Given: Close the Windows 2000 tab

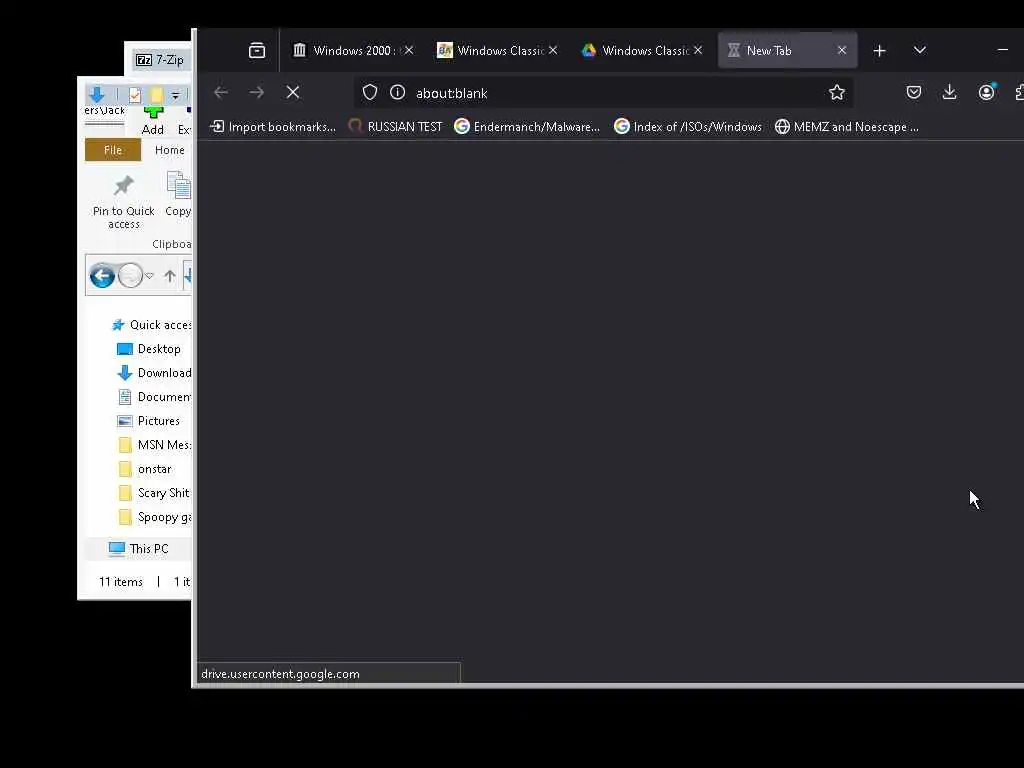Looking at the screenshot, I should (409, 50).
